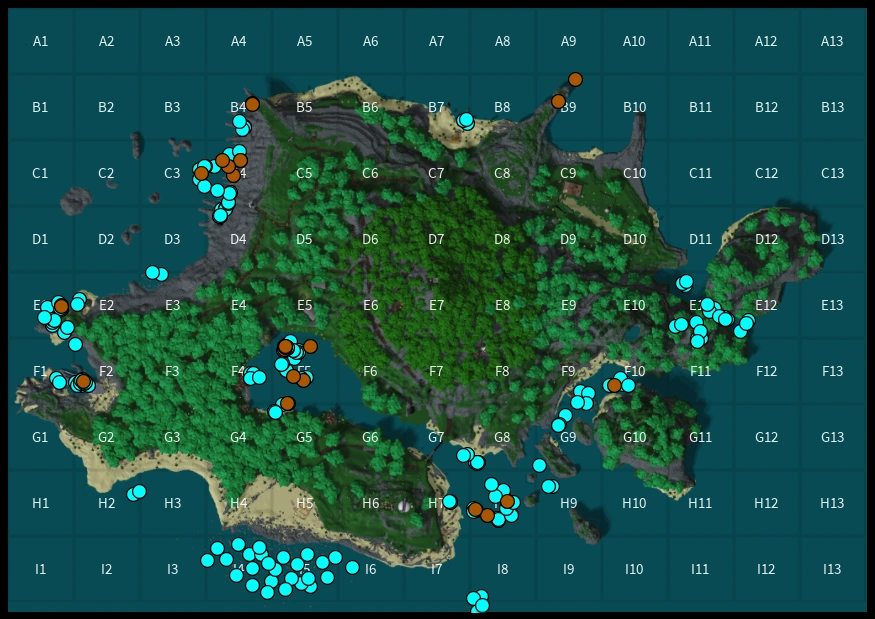
Task: Select grid cell label G10
Action: (x=634, y=437)
